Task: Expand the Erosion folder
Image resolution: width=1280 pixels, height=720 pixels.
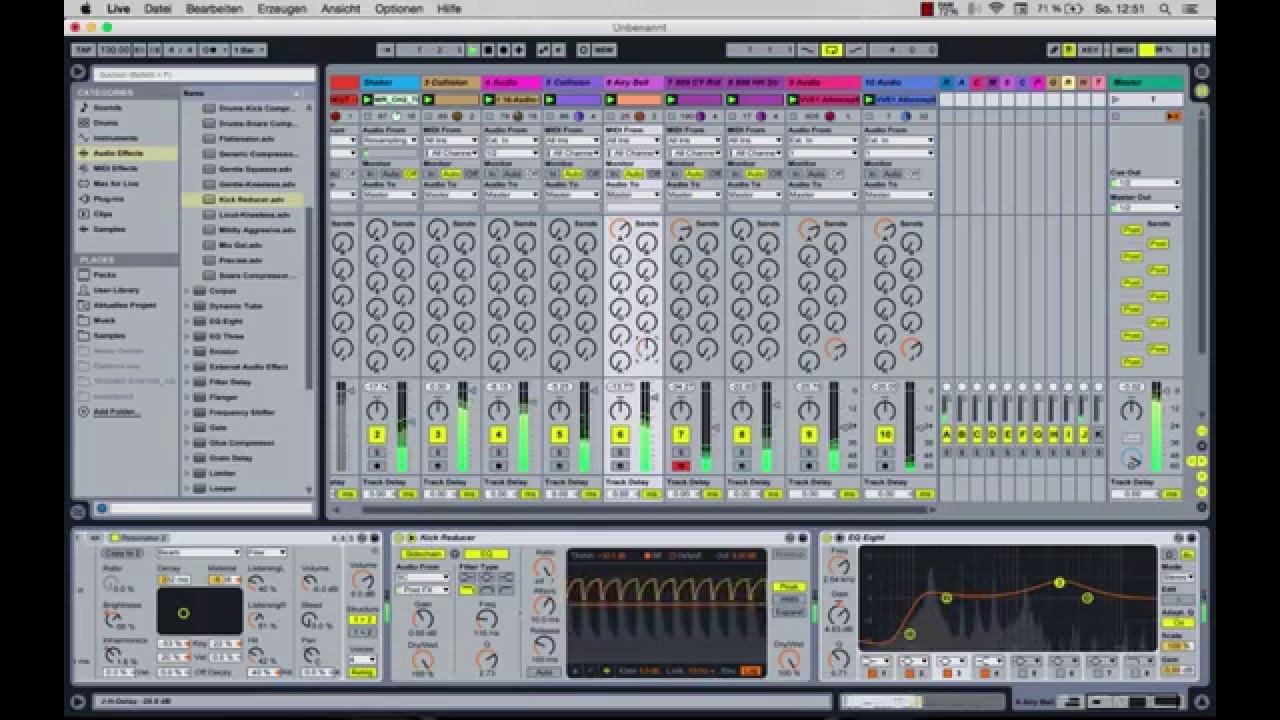Action: (x=187, y=351)
